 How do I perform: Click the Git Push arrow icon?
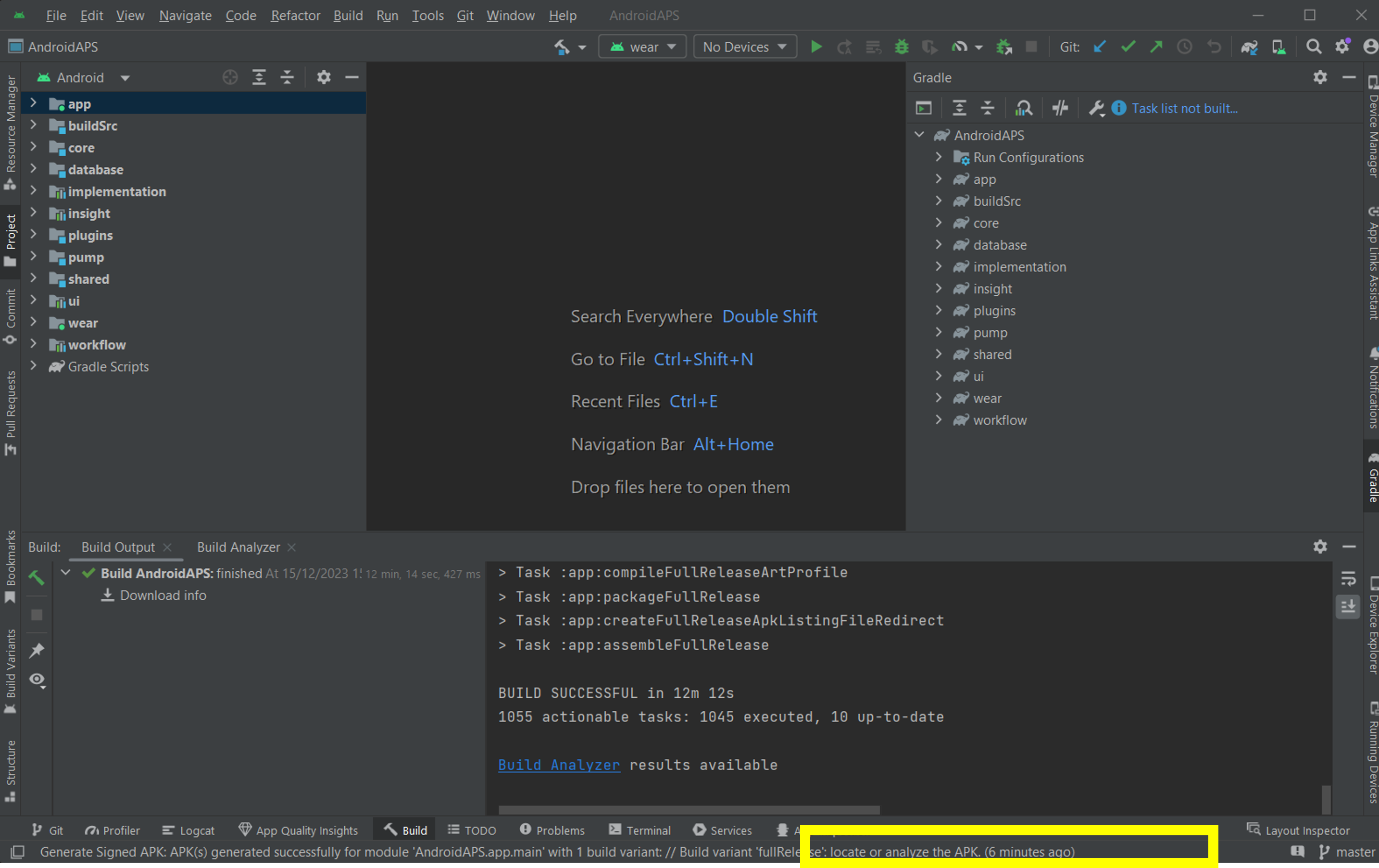[x=1156, y=47]
